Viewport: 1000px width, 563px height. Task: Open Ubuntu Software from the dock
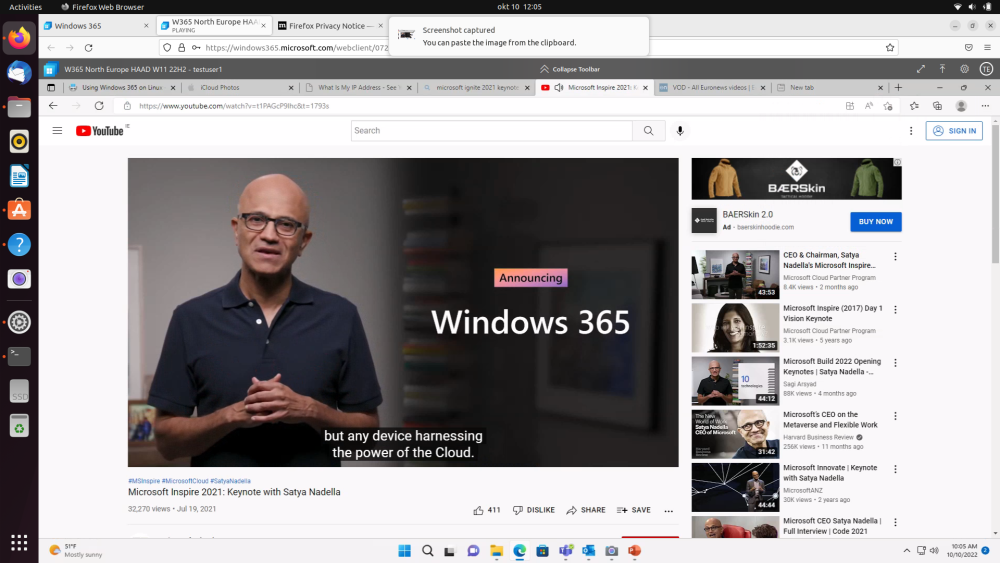click(19, 210)
